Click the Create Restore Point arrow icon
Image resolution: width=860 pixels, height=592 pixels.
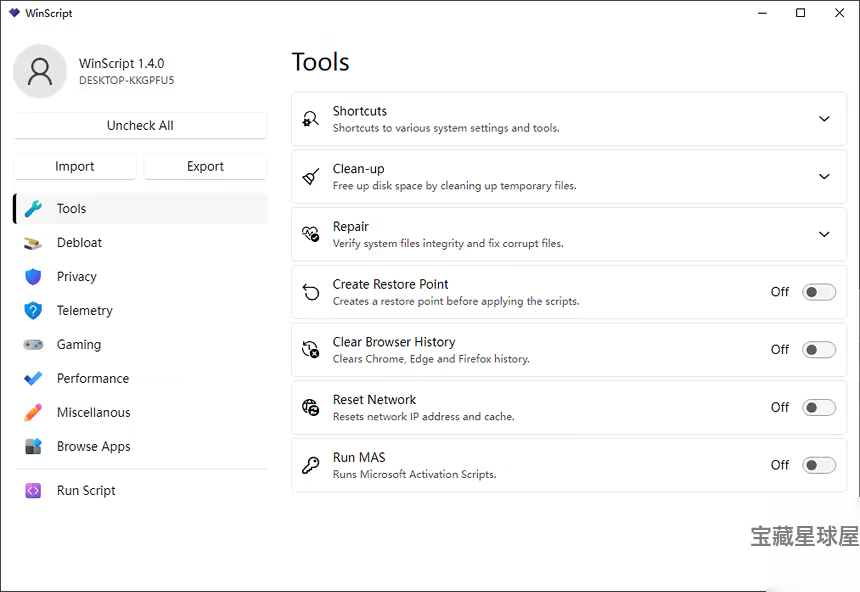coord(310,292)
